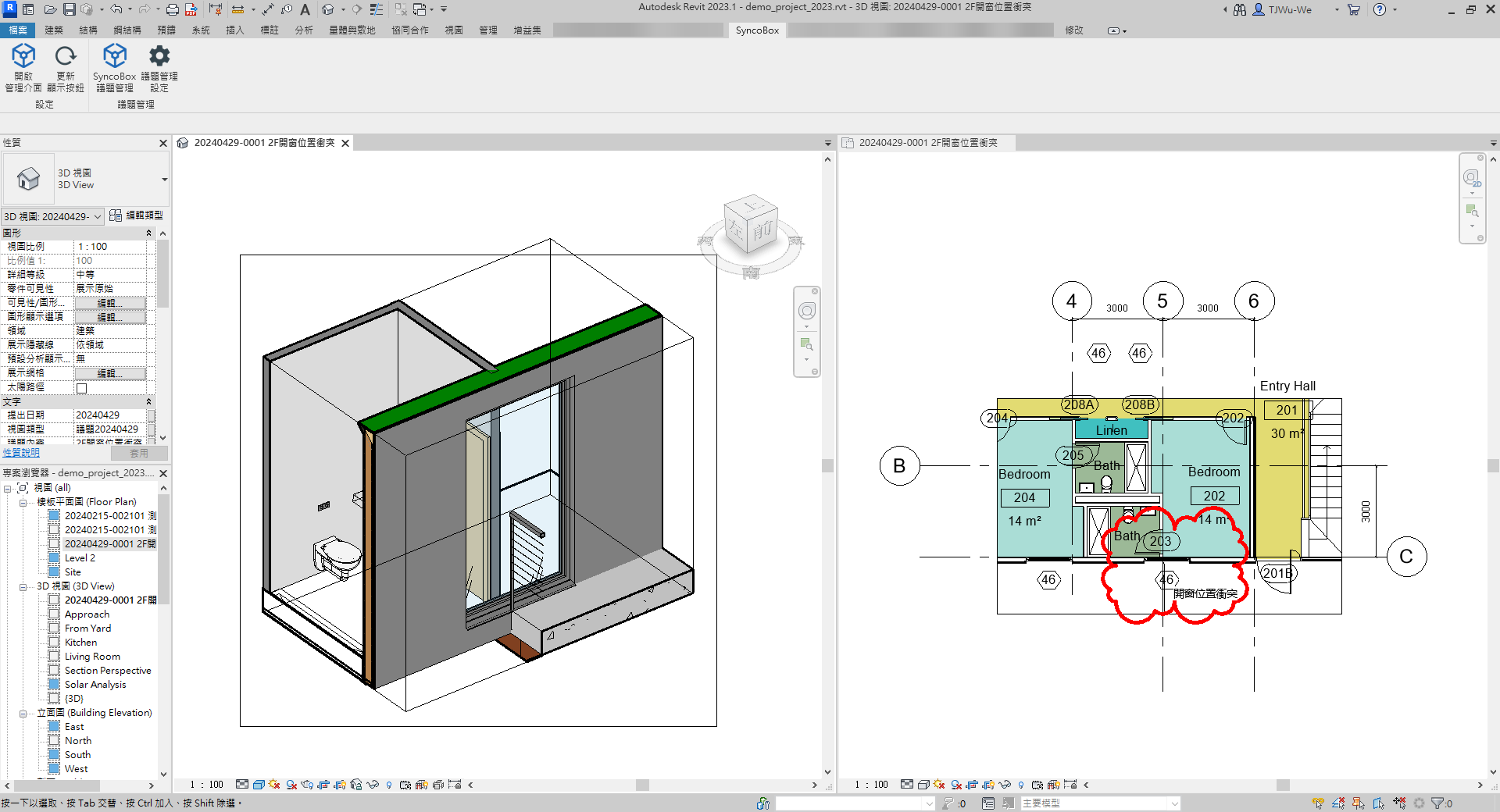Toggle the 太陽路徑 checkbox
The height and width of the screenshot is (812, 1500).
(82, 388)
